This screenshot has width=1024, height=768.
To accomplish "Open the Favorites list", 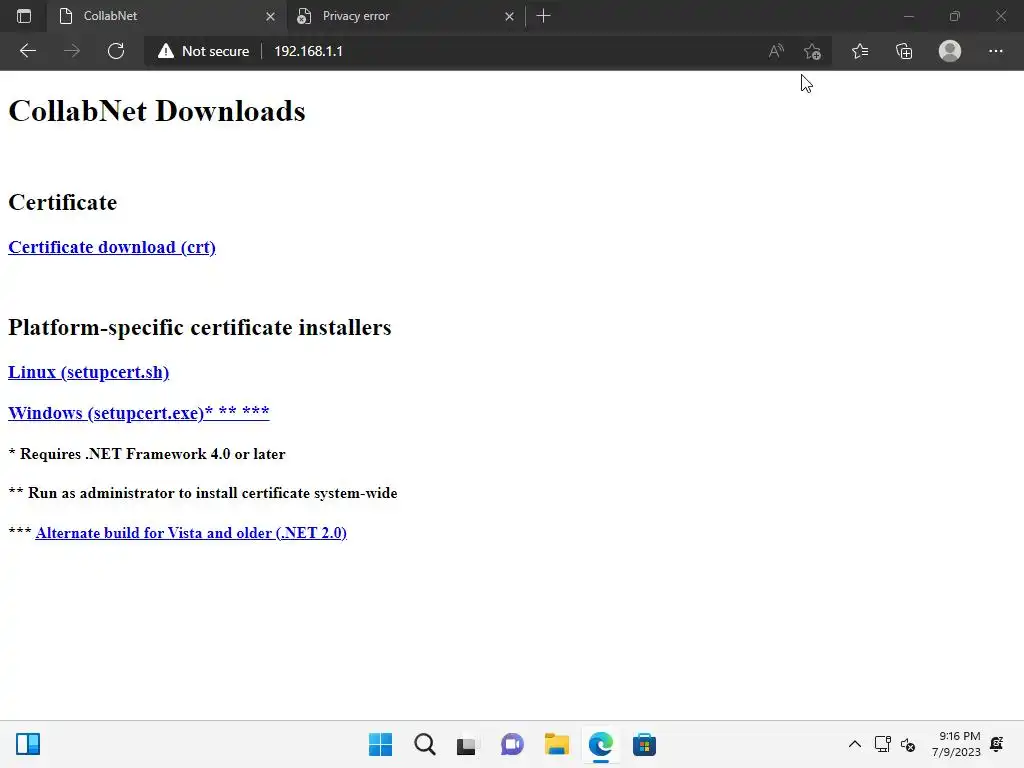I will (860, 51).
